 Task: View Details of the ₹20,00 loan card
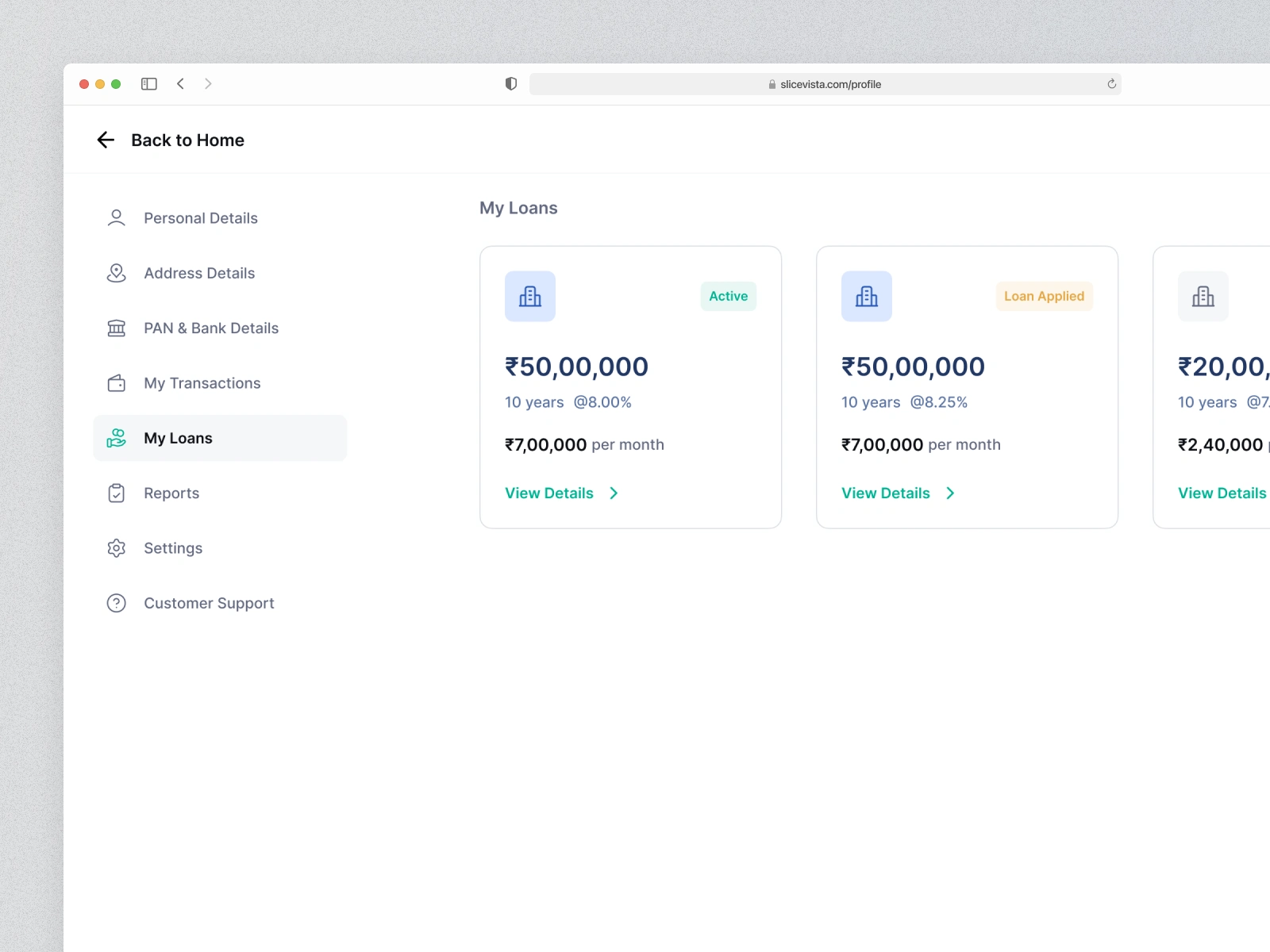1222,493
